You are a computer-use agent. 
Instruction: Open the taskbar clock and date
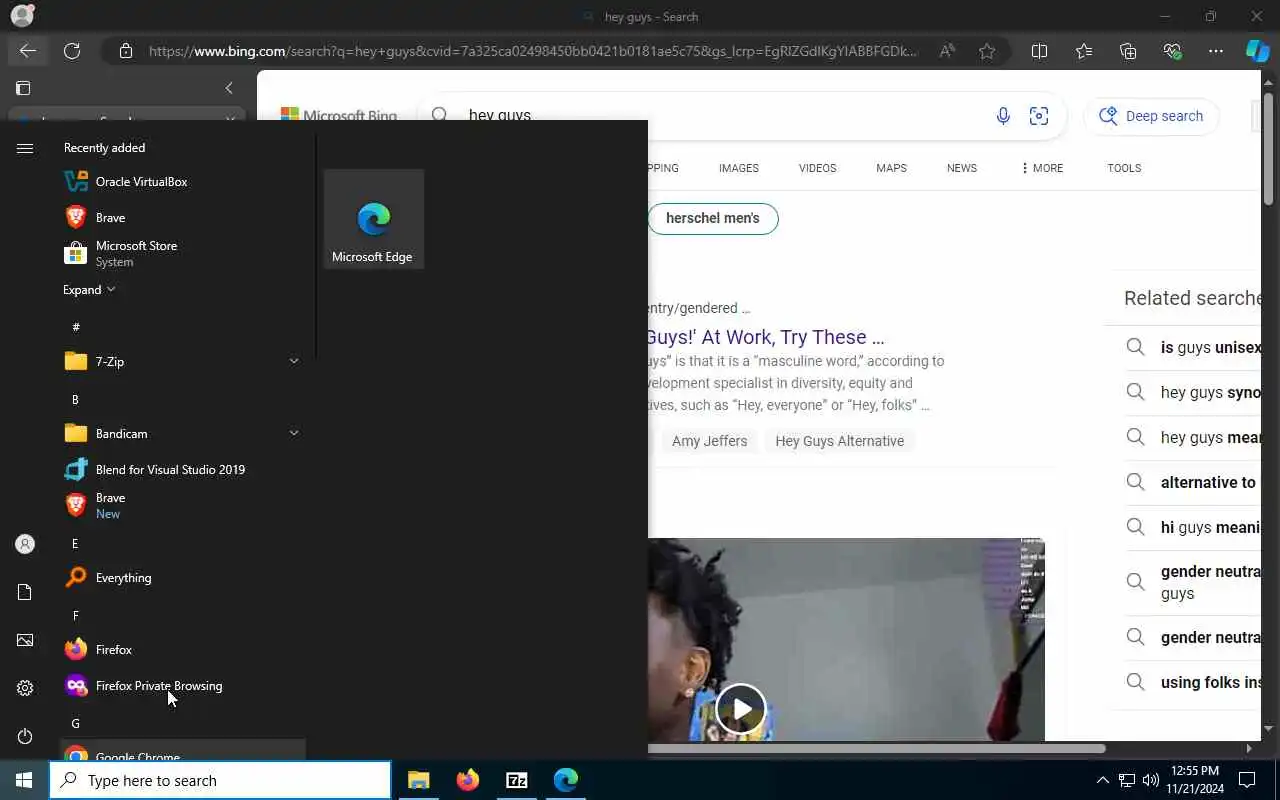(x=1194, y=780)
